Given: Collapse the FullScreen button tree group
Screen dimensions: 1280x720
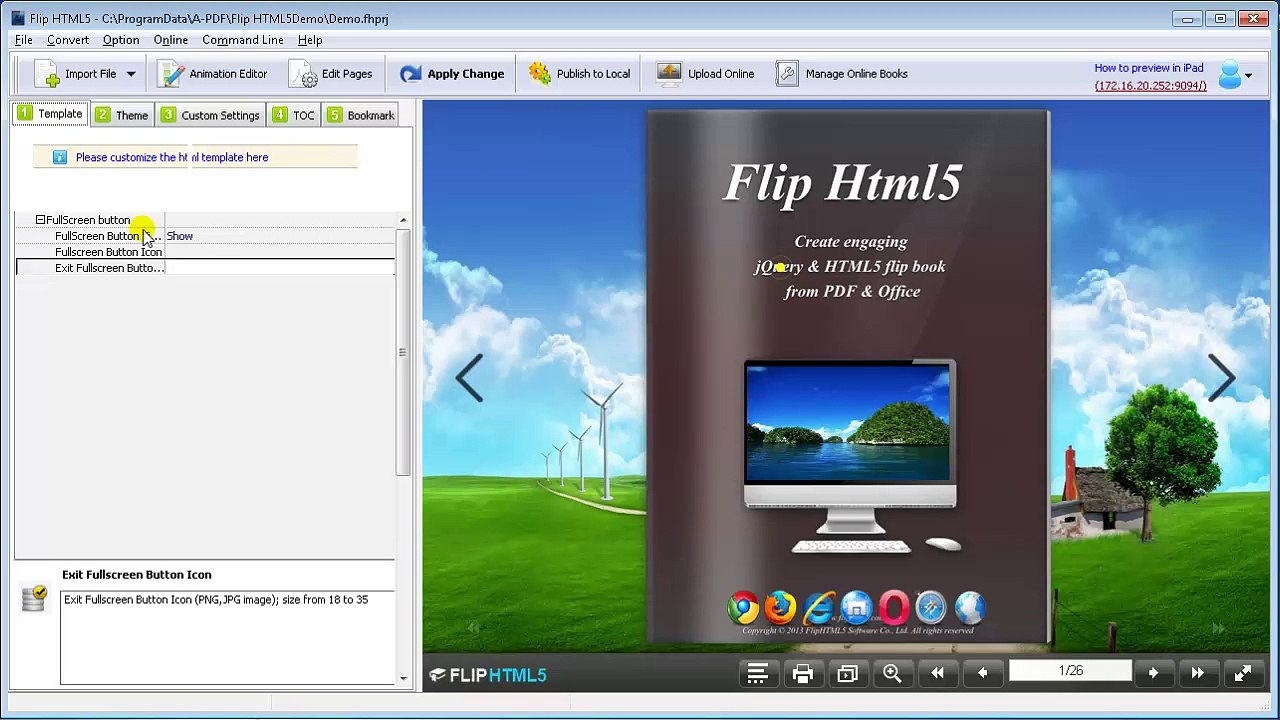Looking at the screenshot, I should pyautogui.click(x=40, y=220).
